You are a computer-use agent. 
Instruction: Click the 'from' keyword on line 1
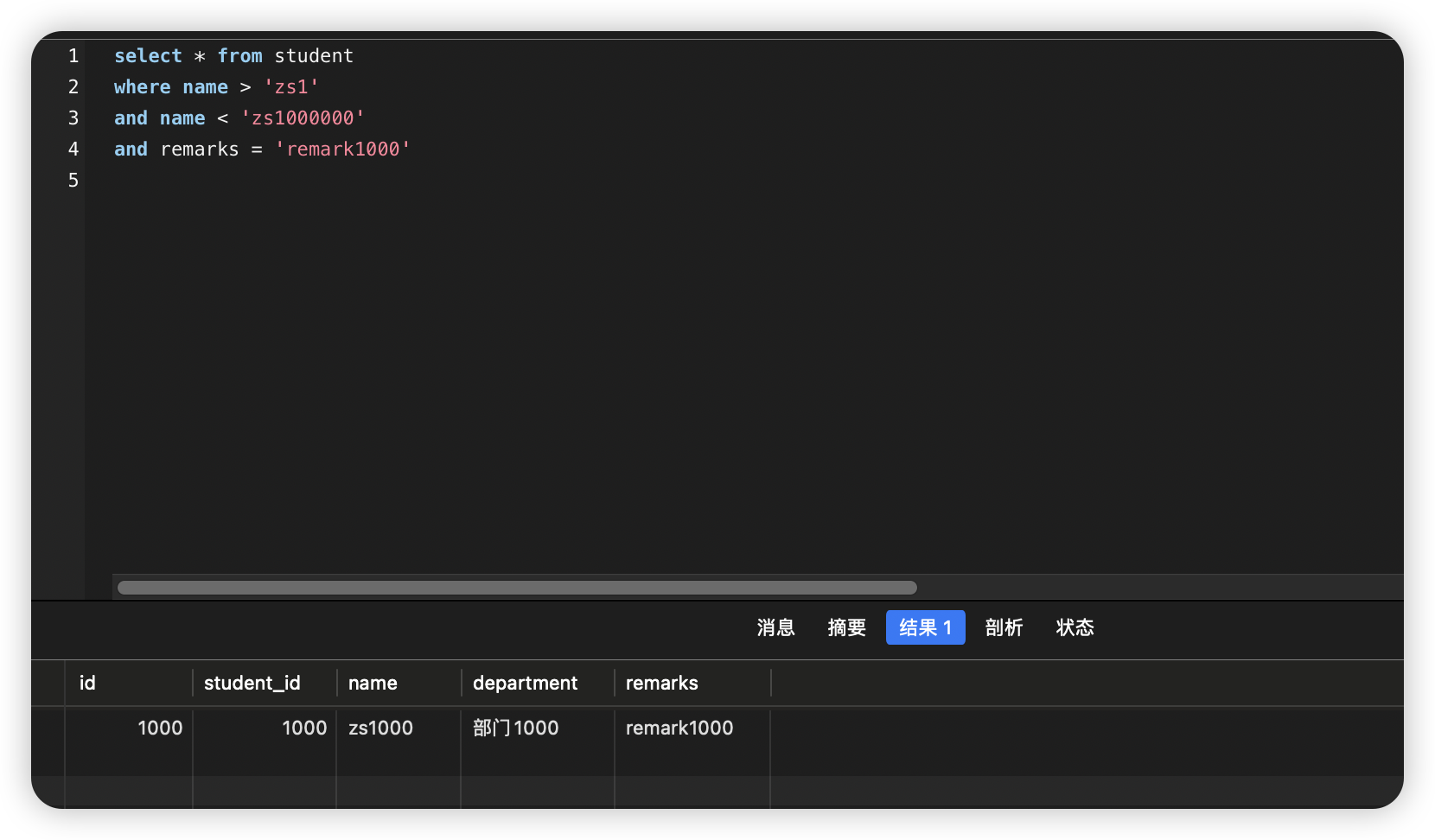coord(239,56)
